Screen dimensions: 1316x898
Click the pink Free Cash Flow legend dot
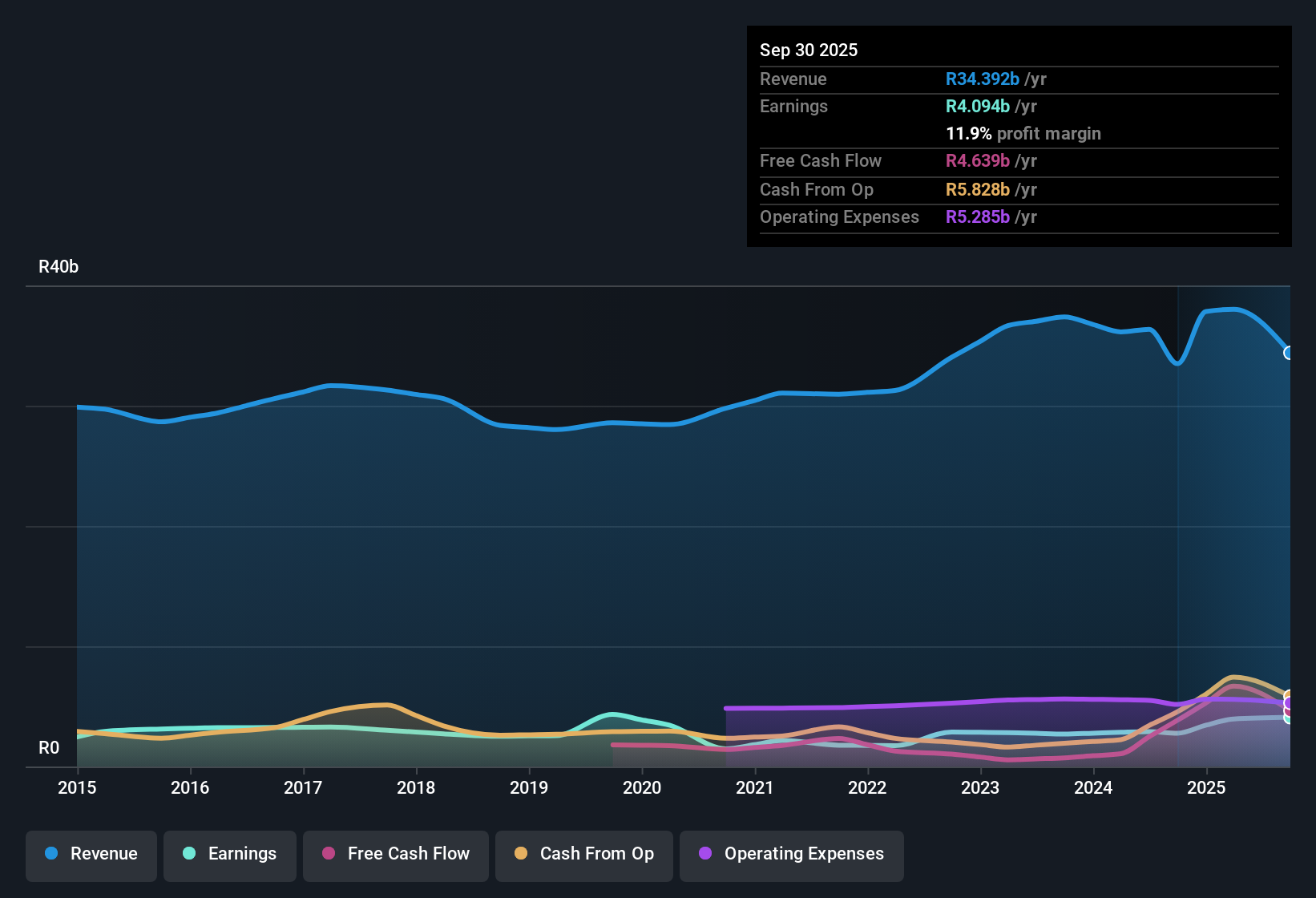tap(329, 854)
